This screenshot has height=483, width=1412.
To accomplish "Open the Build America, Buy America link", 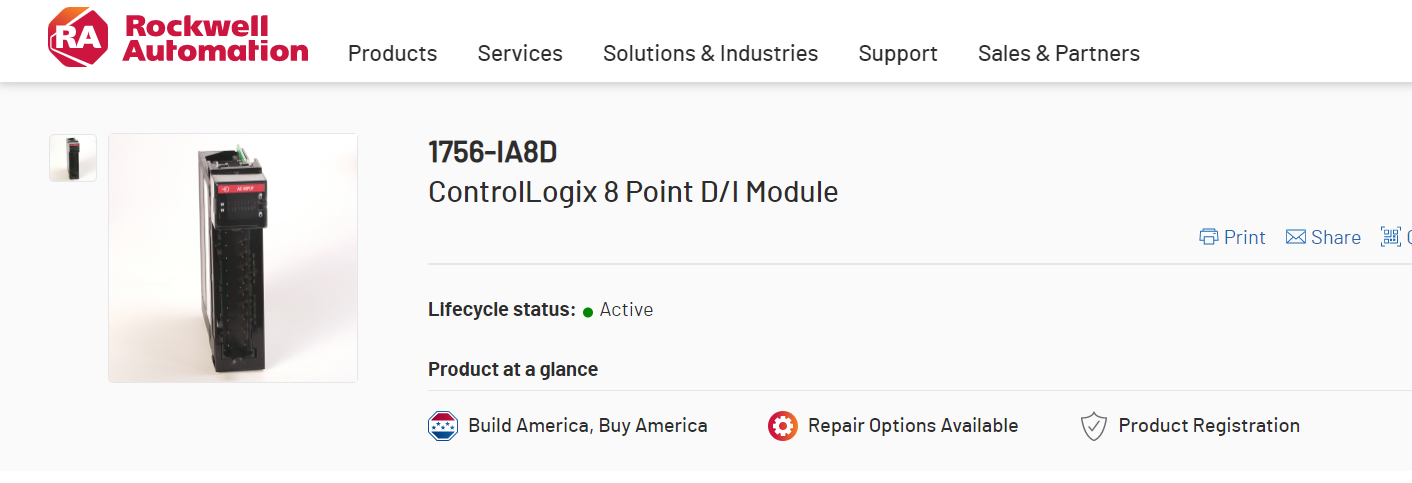I will click(x=588, y=426).
